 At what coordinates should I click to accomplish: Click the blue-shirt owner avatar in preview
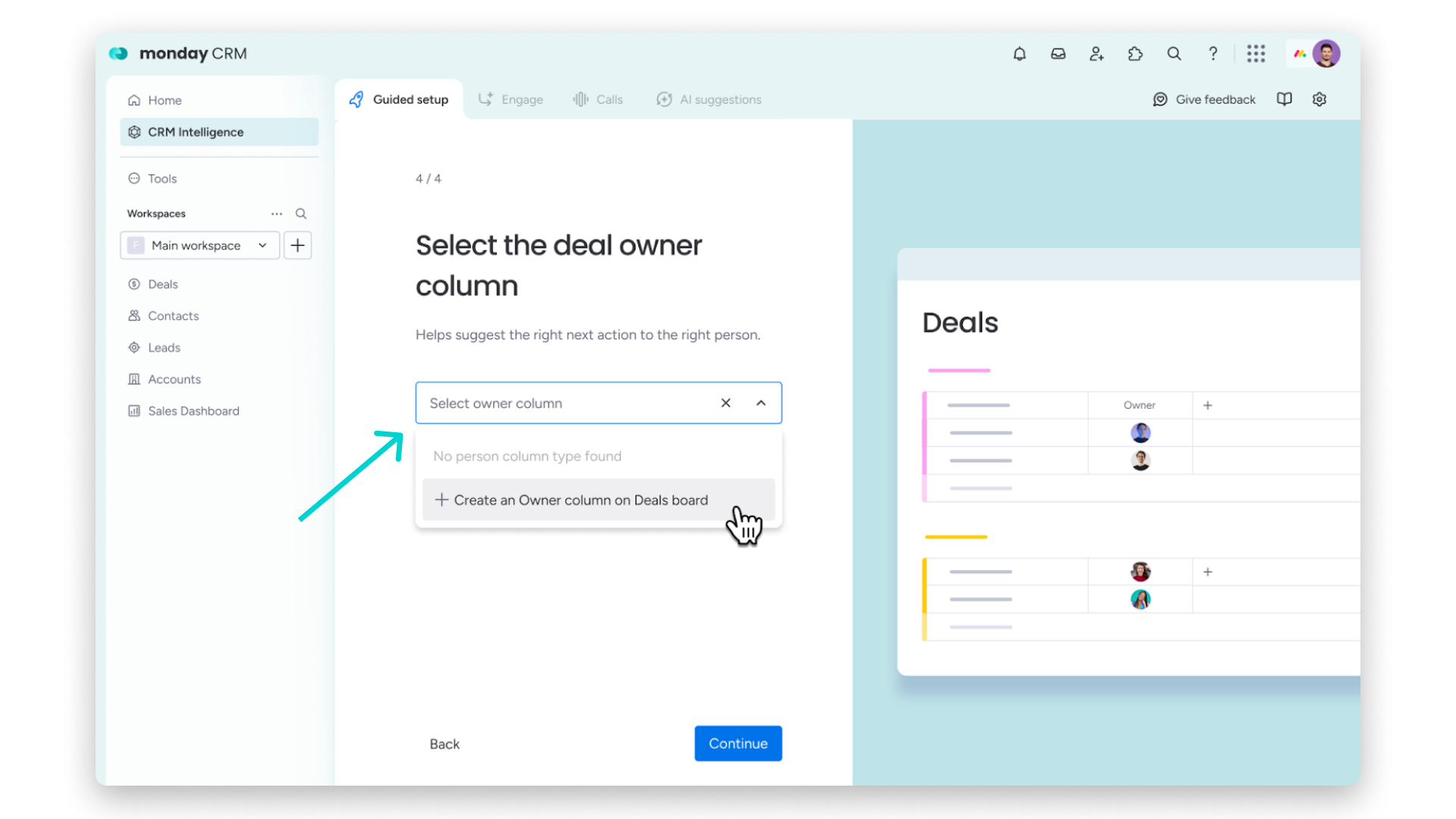[1141, 433]
